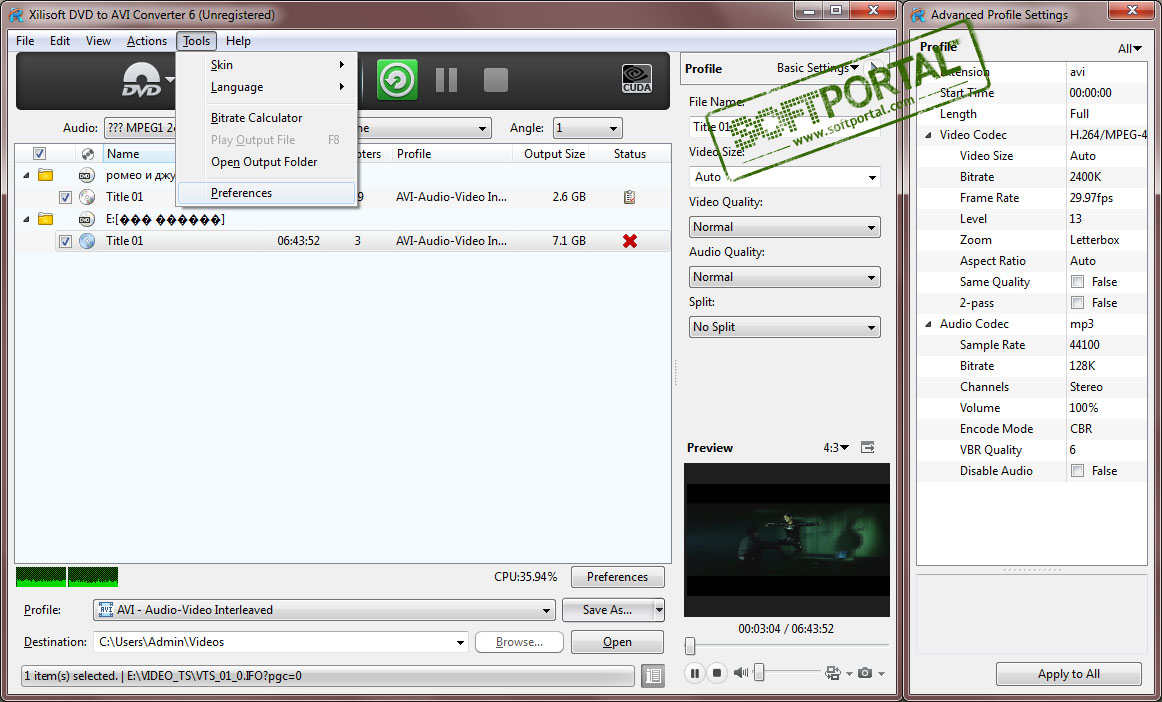The image size is (1162, 702).
Task: Toggle the Disable Audio checkbox
Action: (1078, 471)
